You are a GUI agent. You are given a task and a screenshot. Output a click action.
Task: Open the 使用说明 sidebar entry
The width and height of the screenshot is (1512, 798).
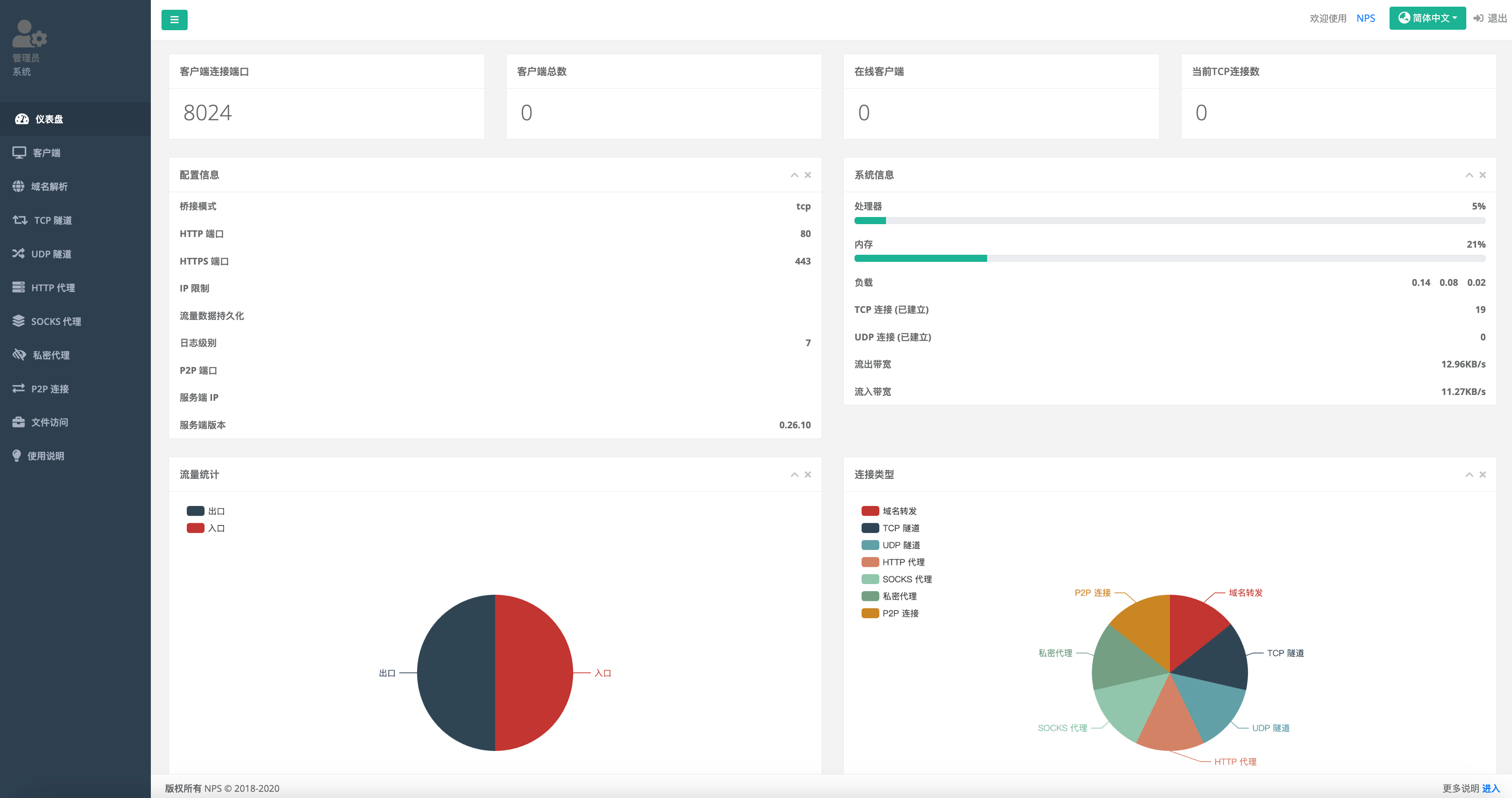(x=75, y=456)
